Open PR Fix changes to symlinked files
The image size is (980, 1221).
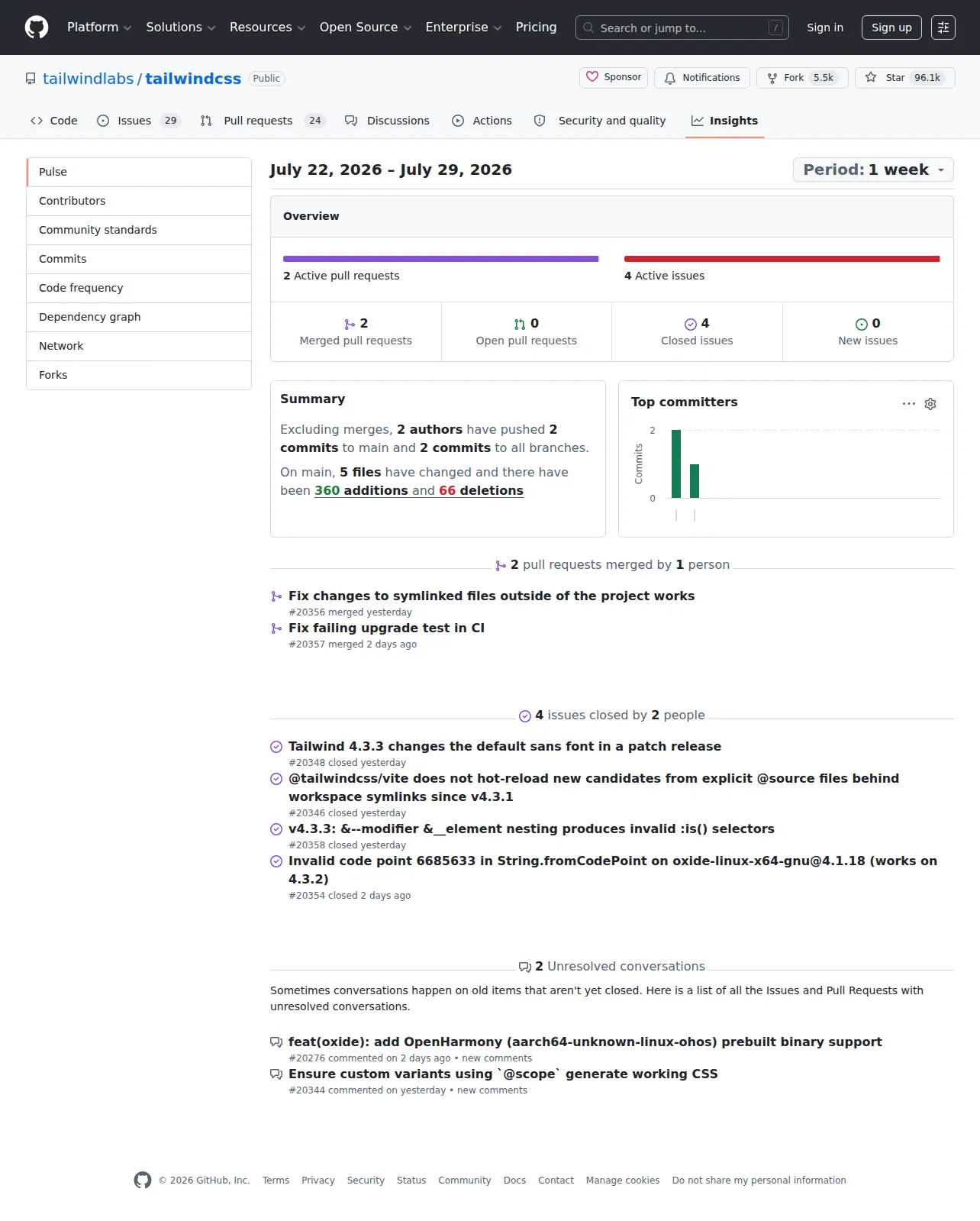pyautogui.click(x=492, y=596)
